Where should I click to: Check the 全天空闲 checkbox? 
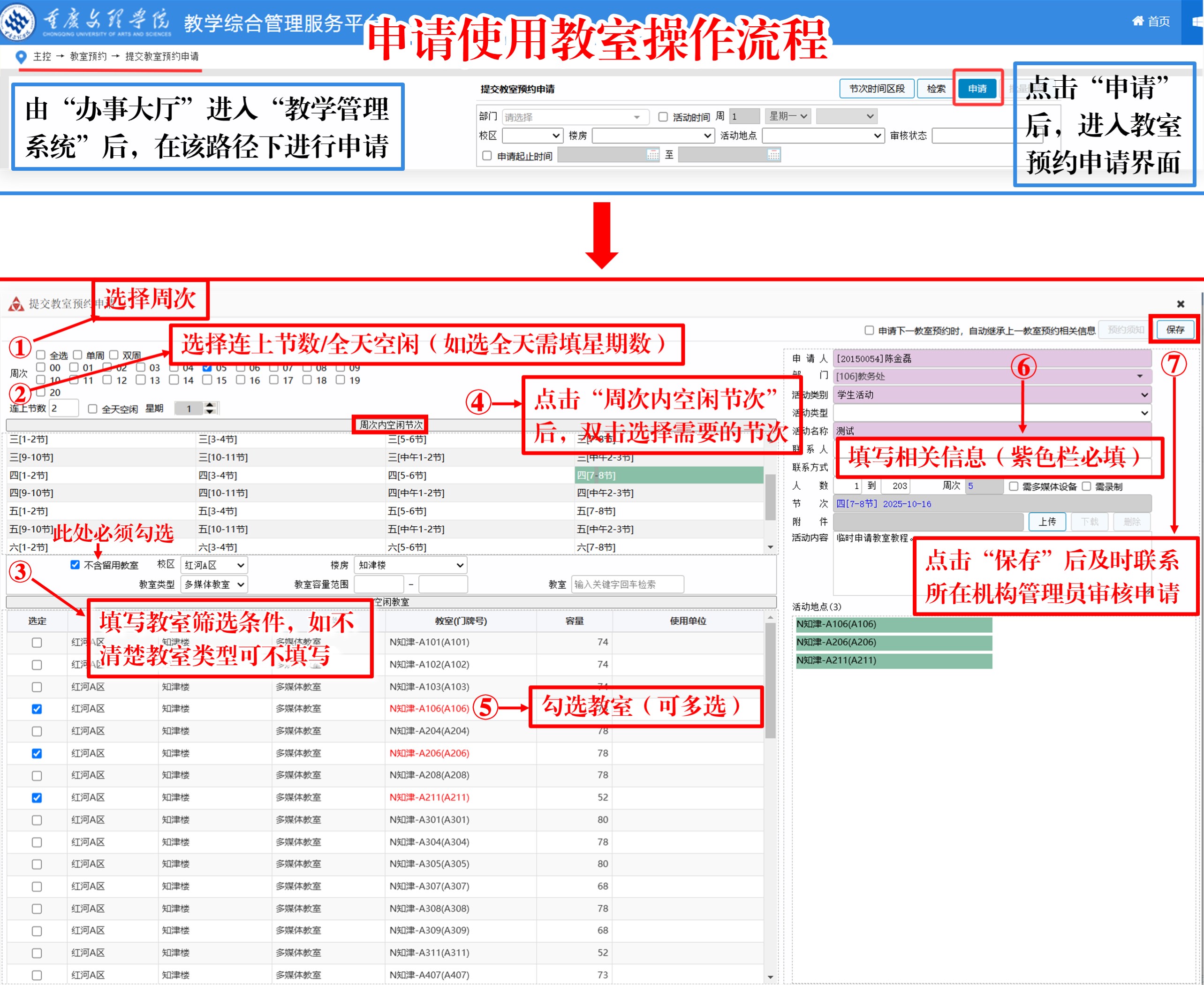click(92, 409)
